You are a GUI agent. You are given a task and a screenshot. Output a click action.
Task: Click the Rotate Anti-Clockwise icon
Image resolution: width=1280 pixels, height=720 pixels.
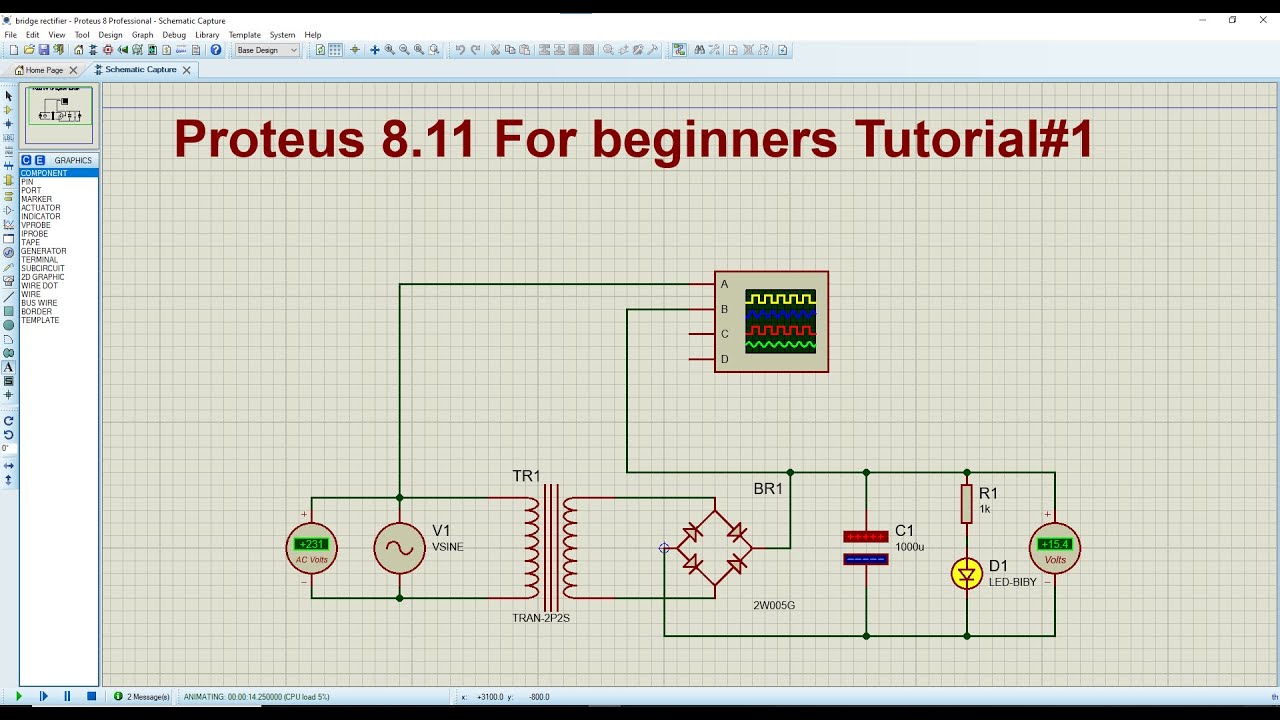pos(9,436)
